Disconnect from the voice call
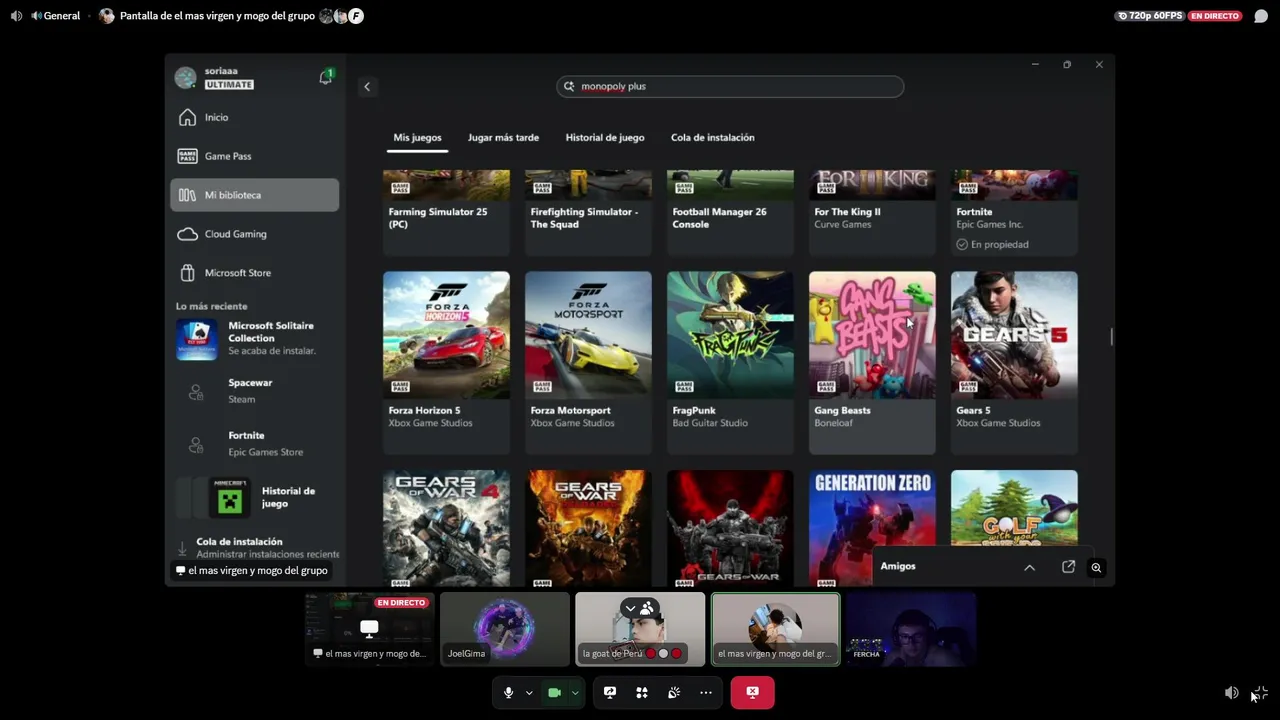Image resolution: width=1280 pixels, height=720 pixels. click(x=752, y=692)
